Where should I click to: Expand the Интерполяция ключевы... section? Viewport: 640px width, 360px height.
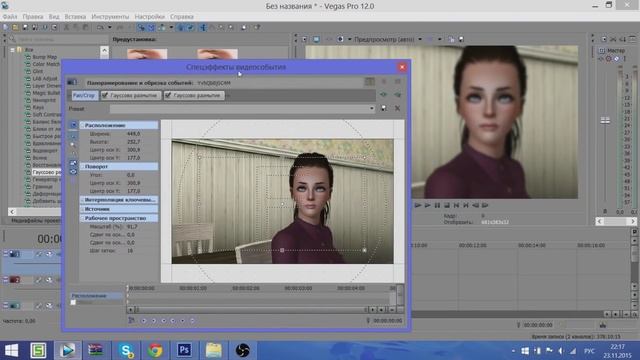click(82, 200)
